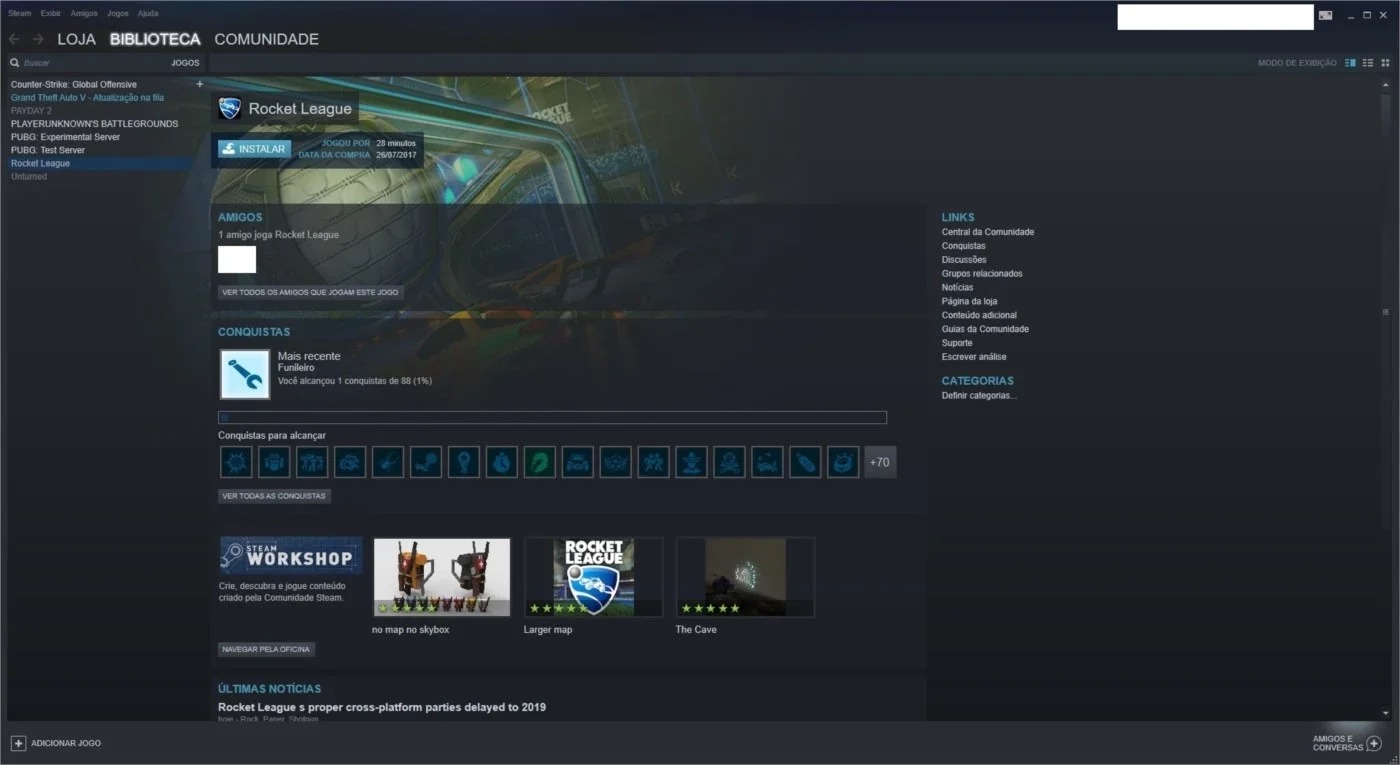
Task: Open Central da Comunidade link
Action: (988, 232)
